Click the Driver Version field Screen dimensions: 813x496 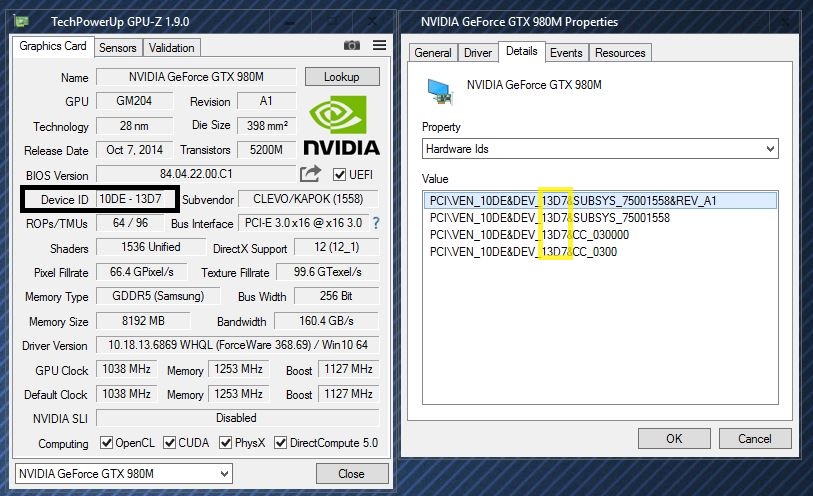coord(237,345)
